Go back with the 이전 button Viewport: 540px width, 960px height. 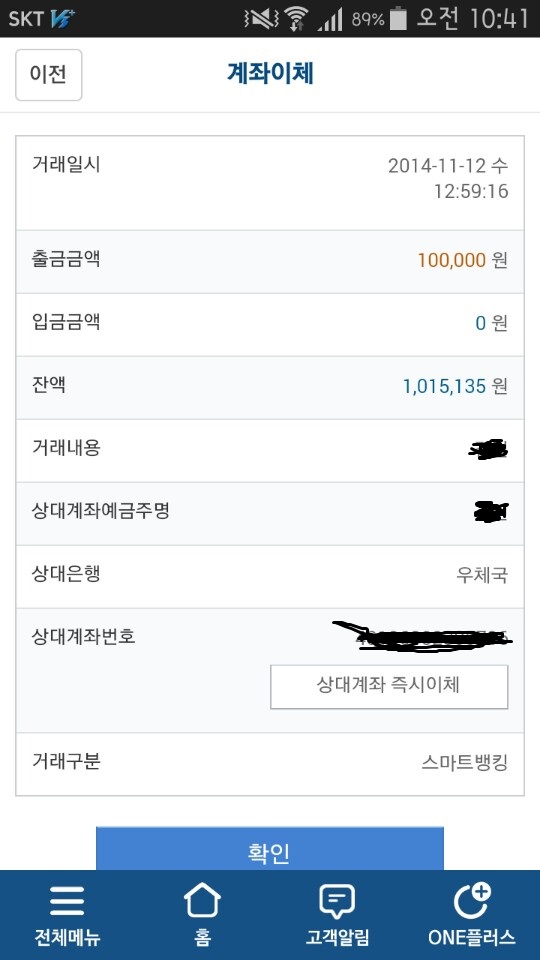click(48, 75)
